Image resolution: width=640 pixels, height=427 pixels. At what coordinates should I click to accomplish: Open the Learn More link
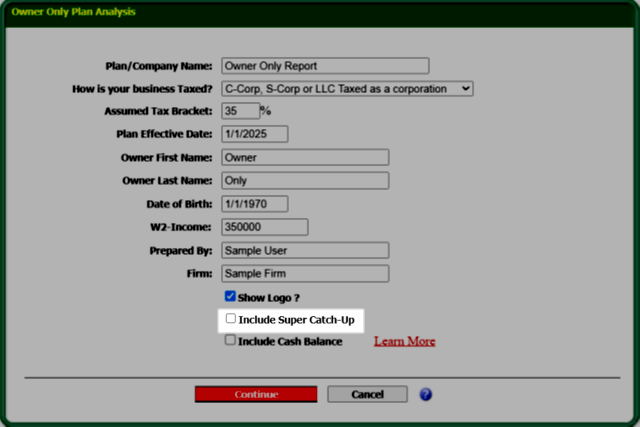(x=404, y=341)
